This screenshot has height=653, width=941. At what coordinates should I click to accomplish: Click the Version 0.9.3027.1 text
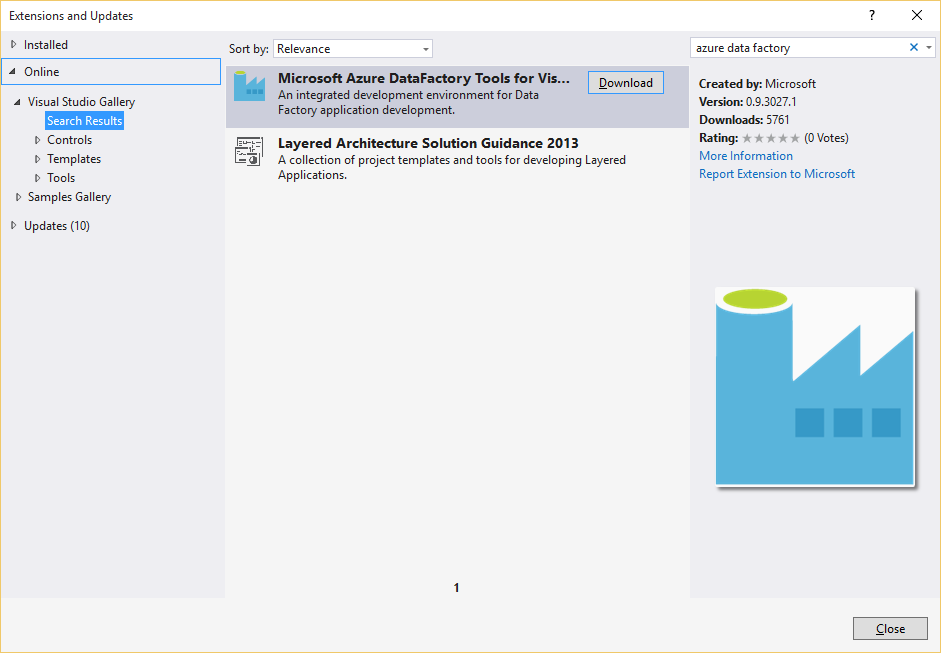(x=748, y=102)
